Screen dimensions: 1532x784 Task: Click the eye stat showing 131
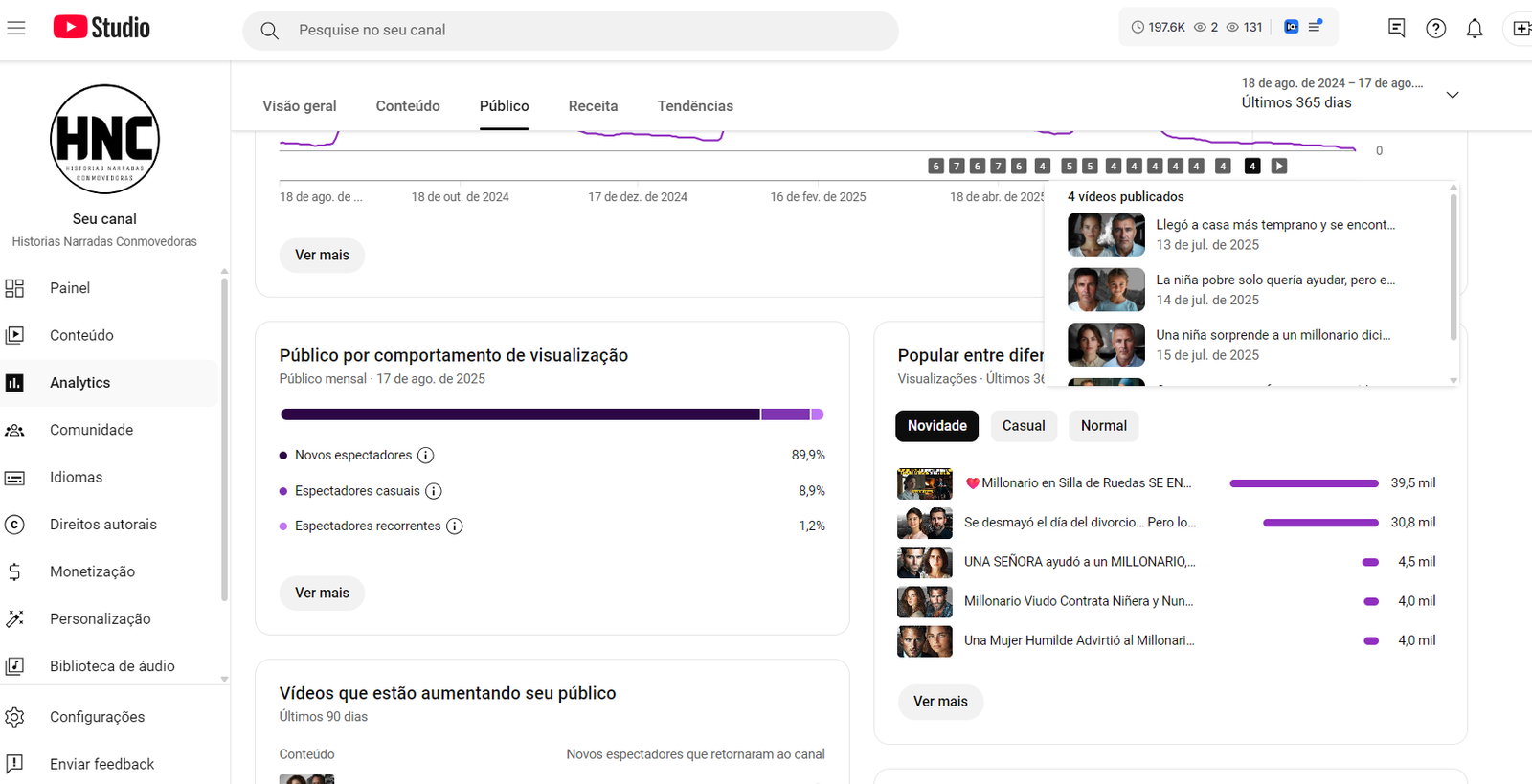pyautogui.click(x=1245, y=28)
